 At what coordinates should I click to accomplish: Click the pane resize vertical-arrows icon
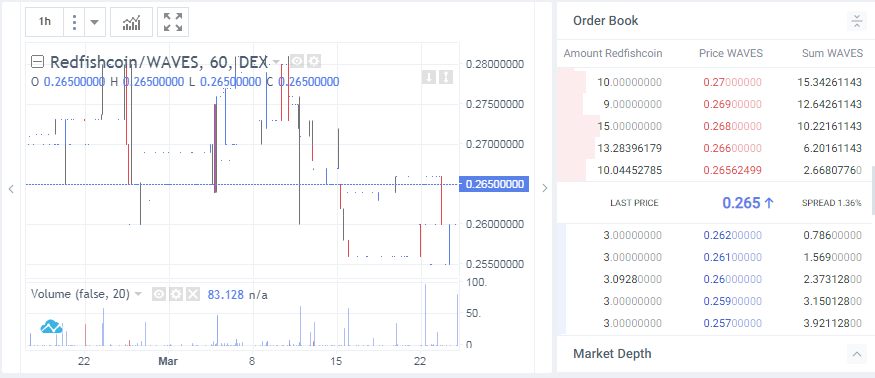click(445, 76)
